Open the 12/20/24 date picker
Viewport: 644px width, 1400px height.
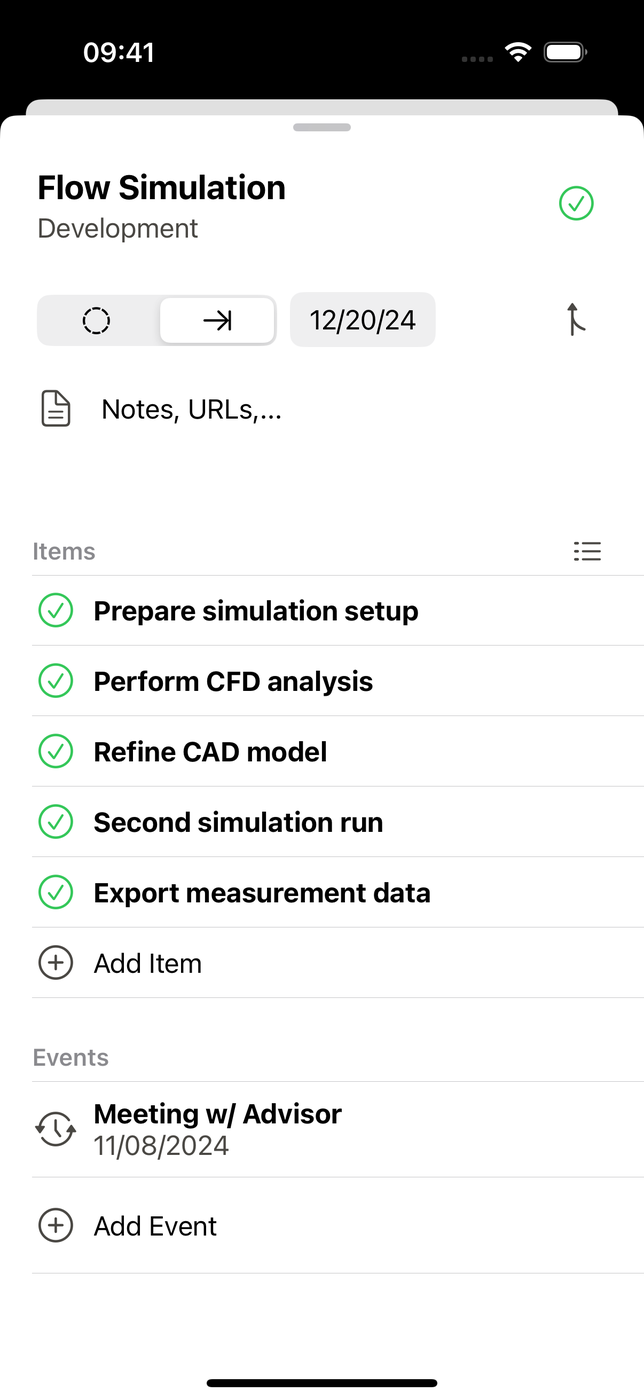tap(363, 320)
